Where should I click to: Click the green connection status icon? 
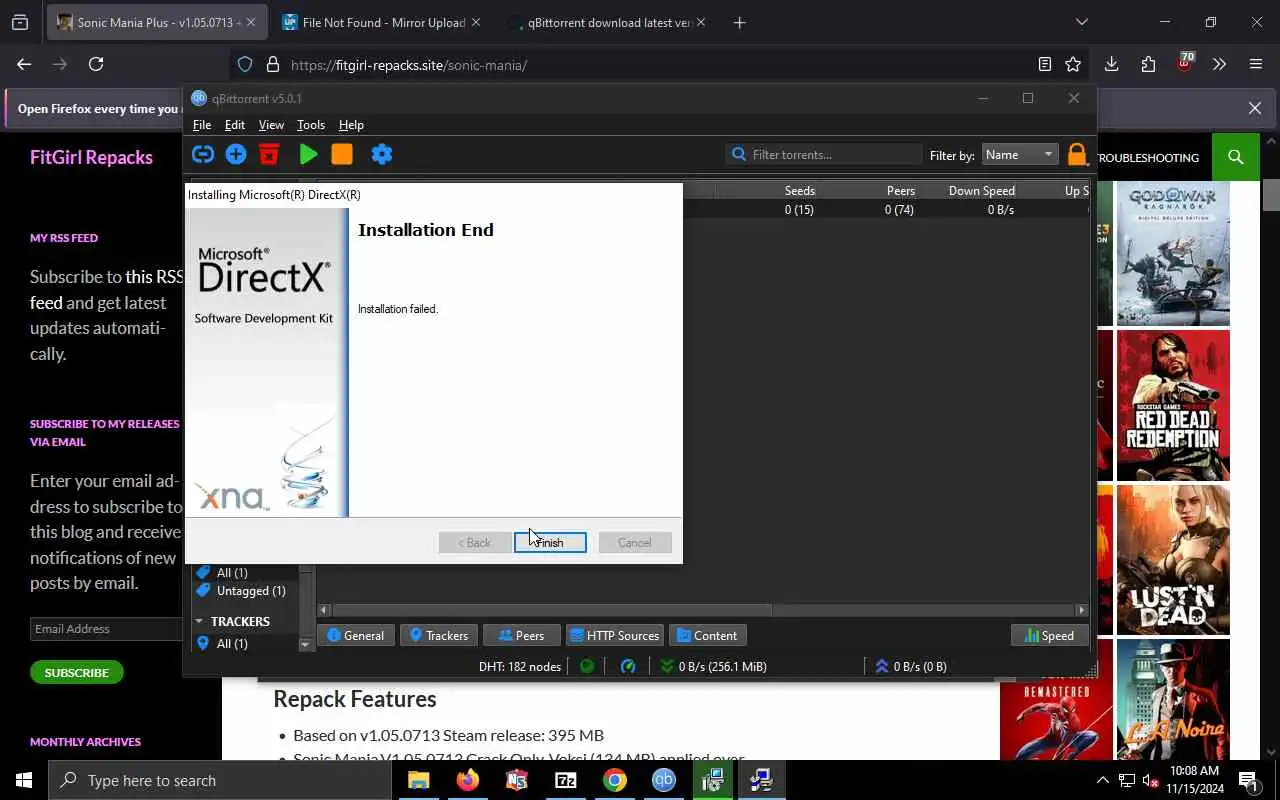pyautogui.click(x=587, y=666)
